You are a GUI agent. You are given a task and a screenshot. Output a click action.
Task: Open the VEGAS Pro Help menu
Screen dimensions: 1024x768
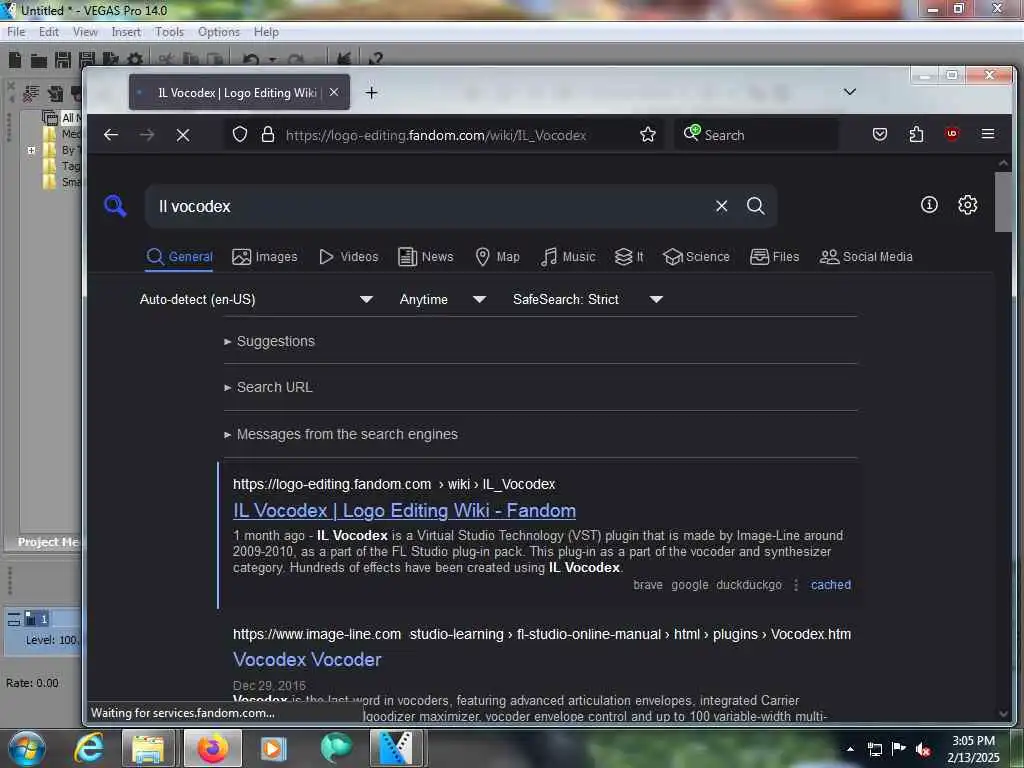coord(266,32)
